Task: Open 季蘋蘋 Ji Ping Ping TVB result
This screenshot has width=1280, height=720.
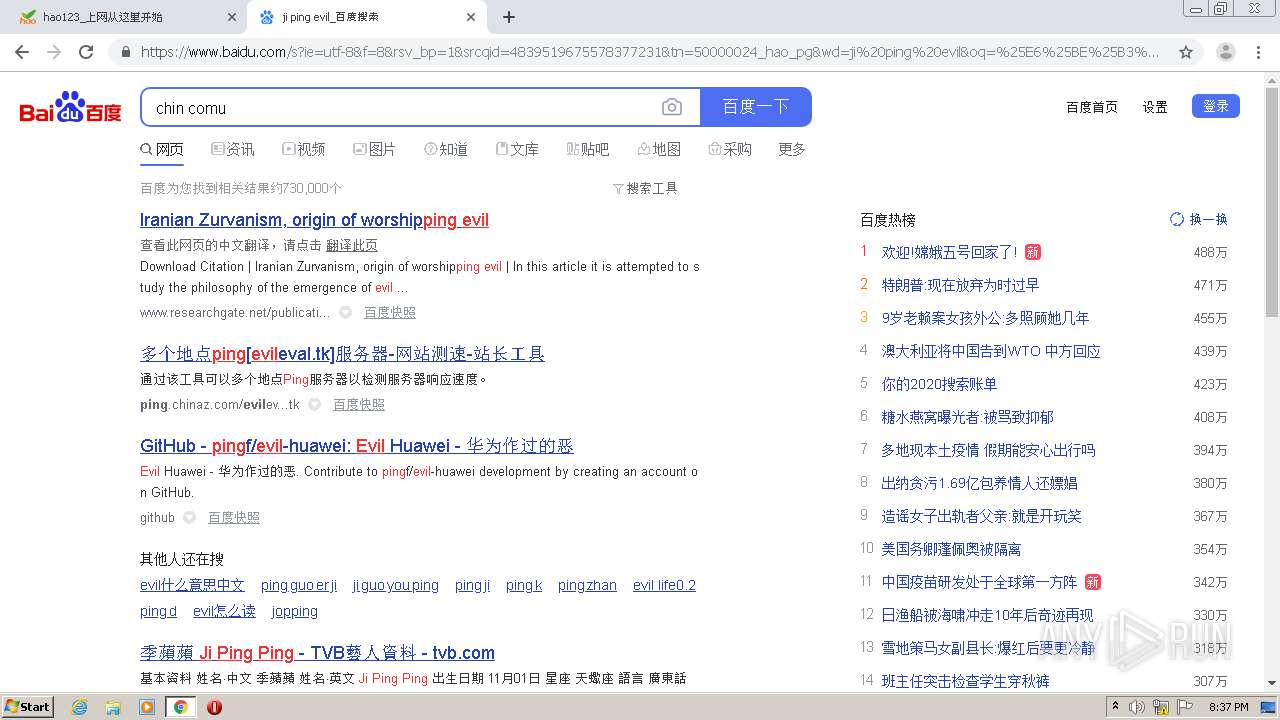Action: (317, 653)
